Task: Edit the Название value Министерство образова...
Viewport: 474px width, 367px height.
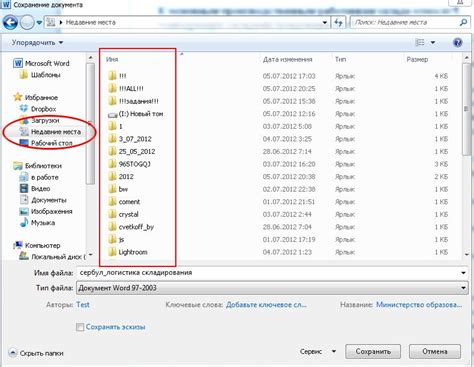Action: (419, 305)
